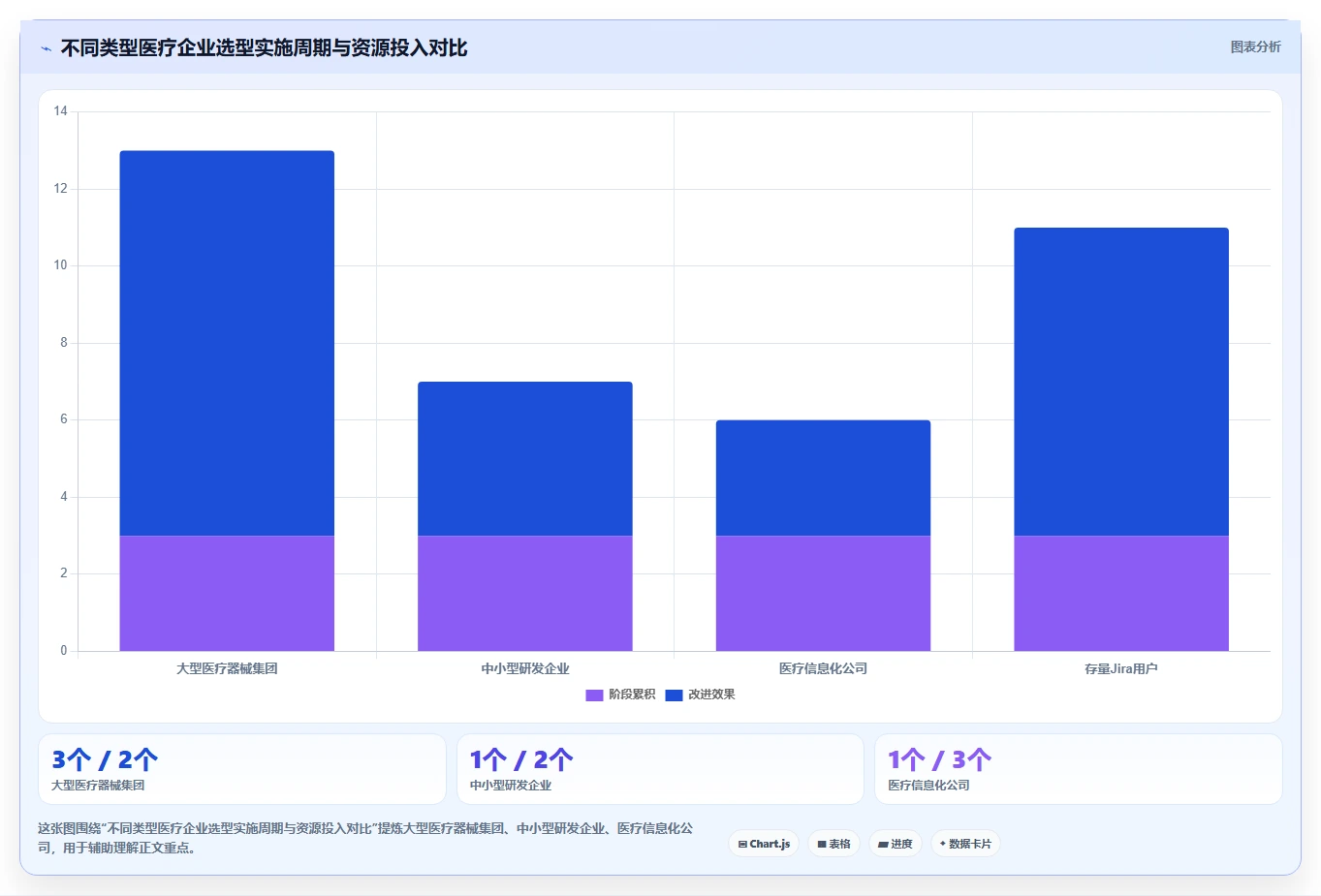Open the 3个 / 2个 大型医疗器械集团 stat card
This screenshot has height=896, width=1321.
point(242,769)
